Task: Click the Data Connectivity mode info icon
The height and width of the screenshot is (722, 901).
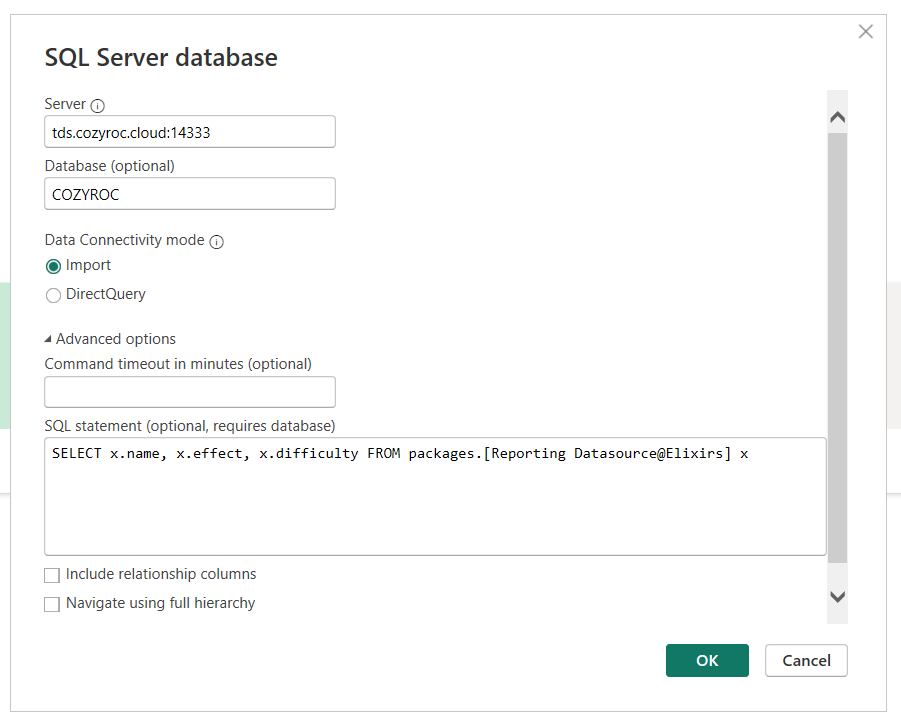Action: point(216,240)
